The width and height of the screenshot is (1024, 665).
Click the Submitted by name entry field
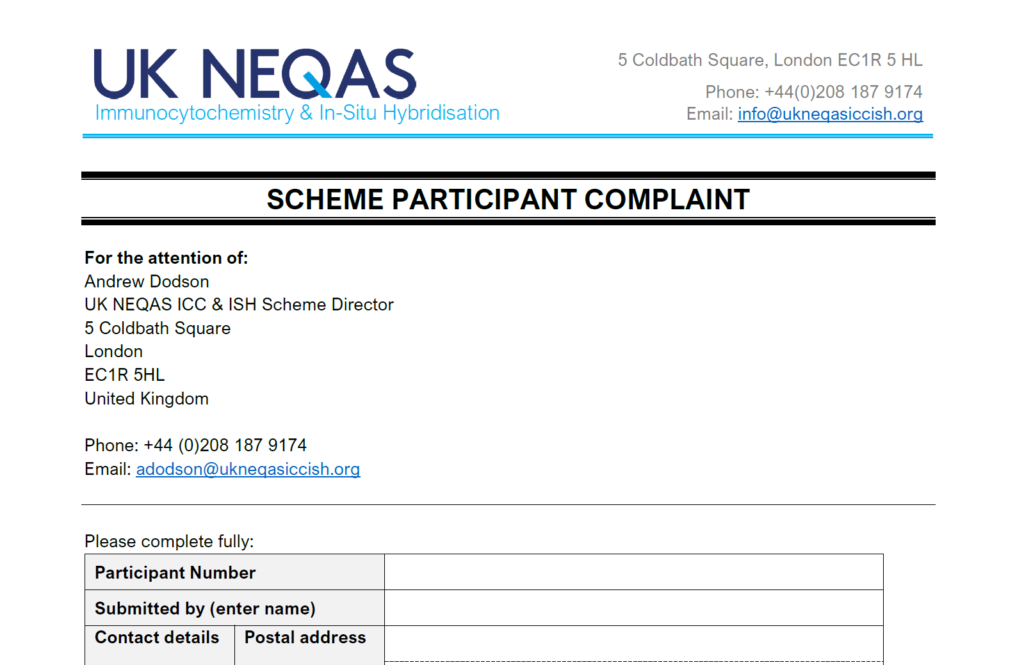[x=633, y=608]
